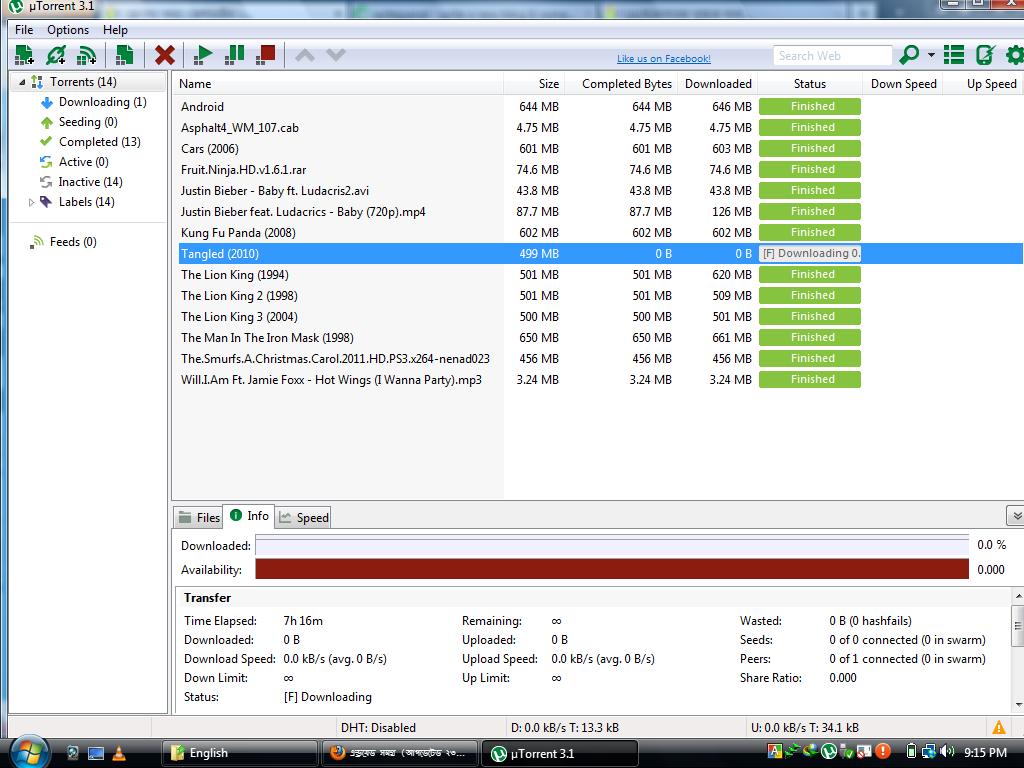Viewport: 1024px width, 768px height.
Task: Click the red X Remove torrent icon
Action: (165, 55)
